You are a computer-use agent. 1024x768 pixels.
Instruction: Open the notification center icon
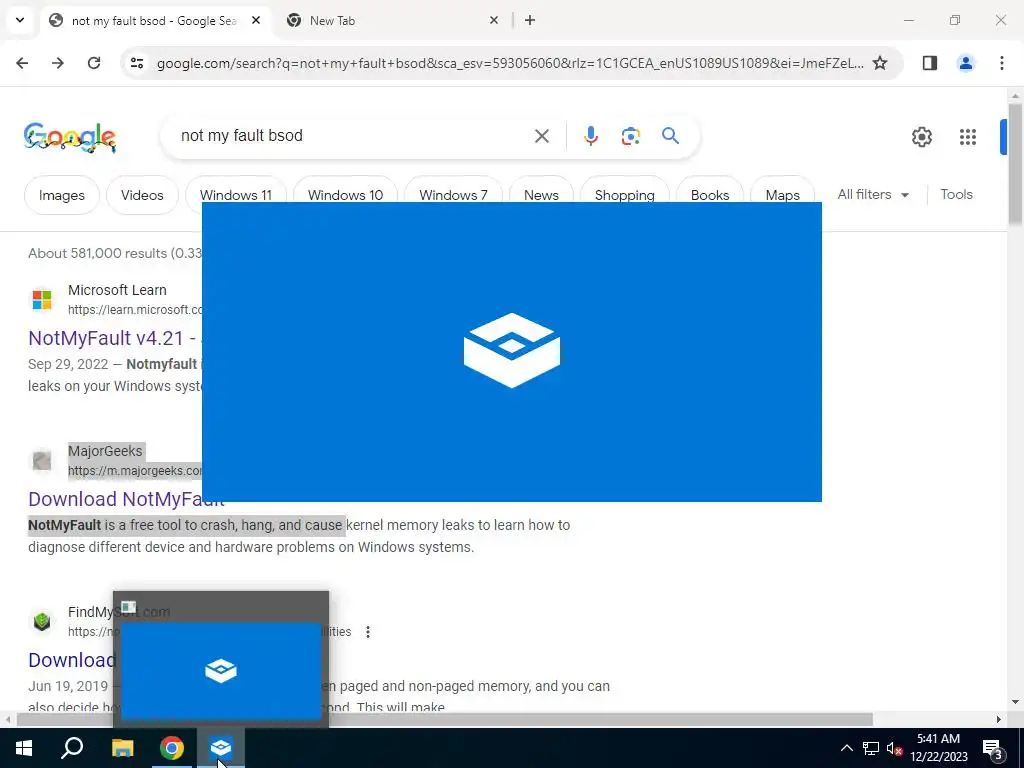tap(992, 748)
